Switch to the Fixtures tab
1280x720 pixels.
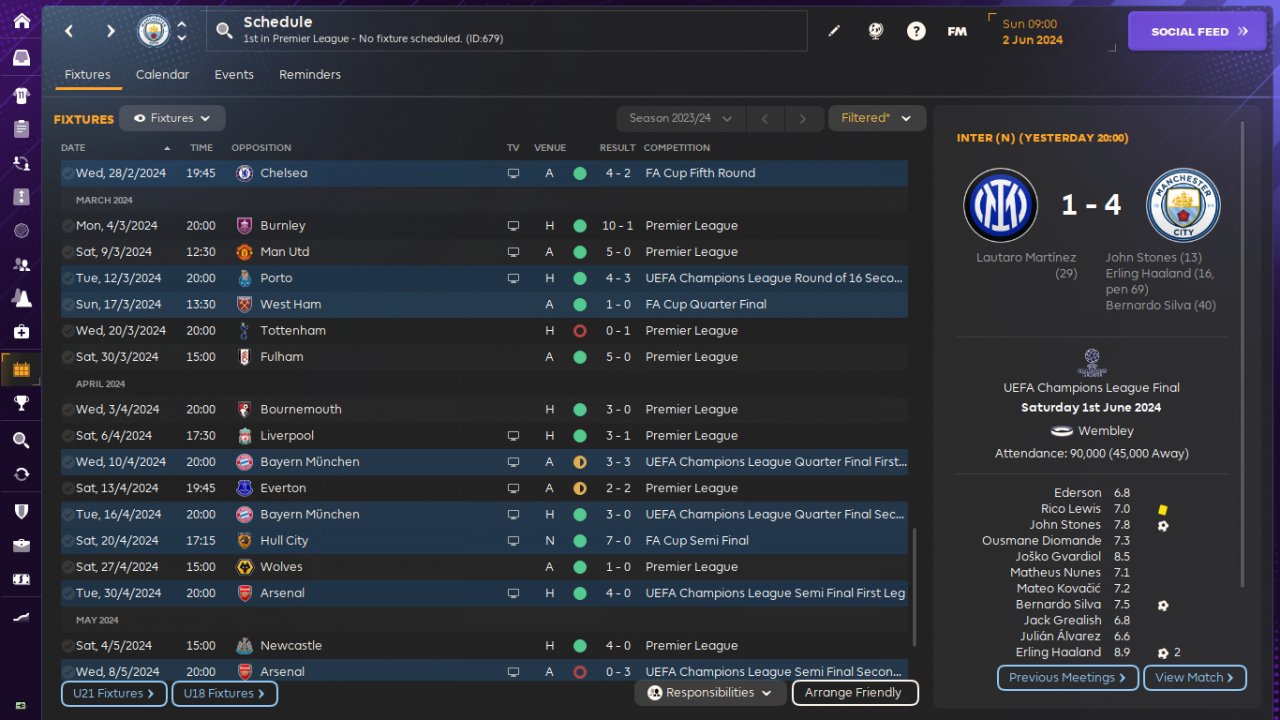[87, 75]
